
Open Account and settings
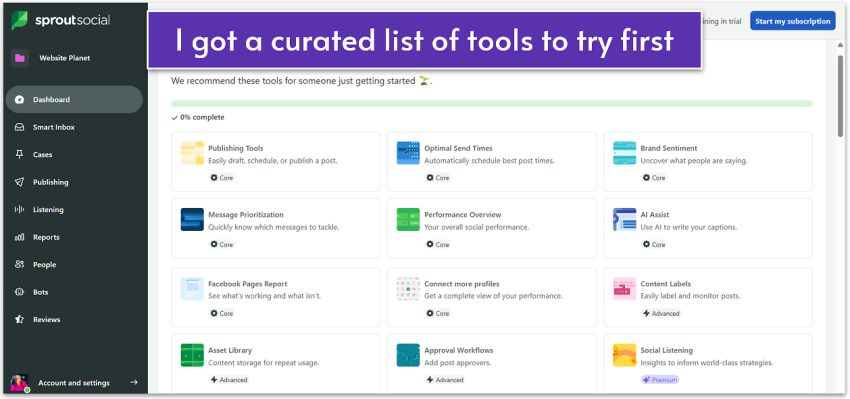point(74,383)
